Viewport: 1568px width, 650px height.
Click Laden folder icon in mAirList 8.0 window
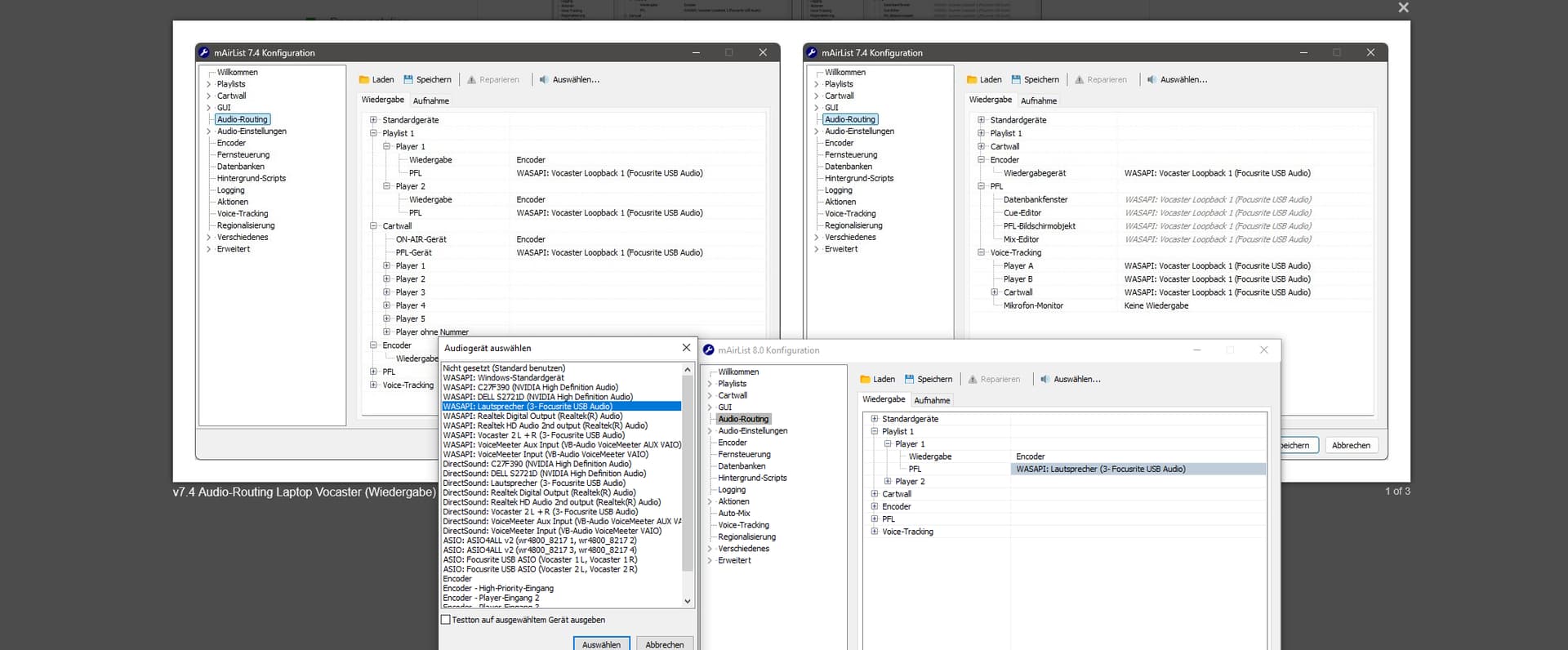(x=866, y=380)
